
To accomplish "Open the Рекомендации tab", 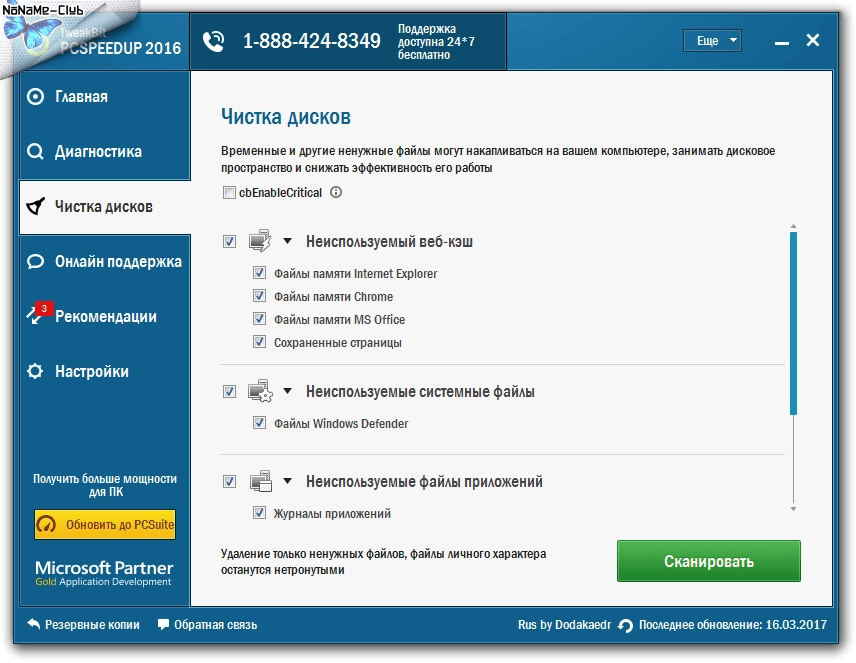I will click(x=105, y=317).
